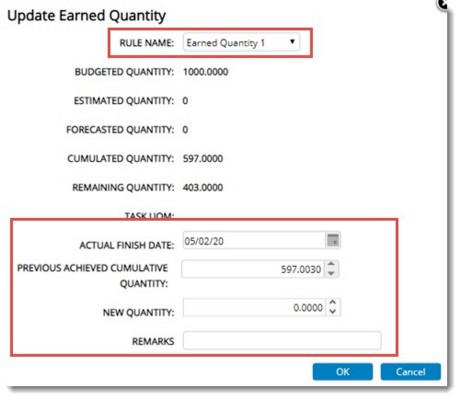Increment New Quantity using the up arrow

click(333, 303)
